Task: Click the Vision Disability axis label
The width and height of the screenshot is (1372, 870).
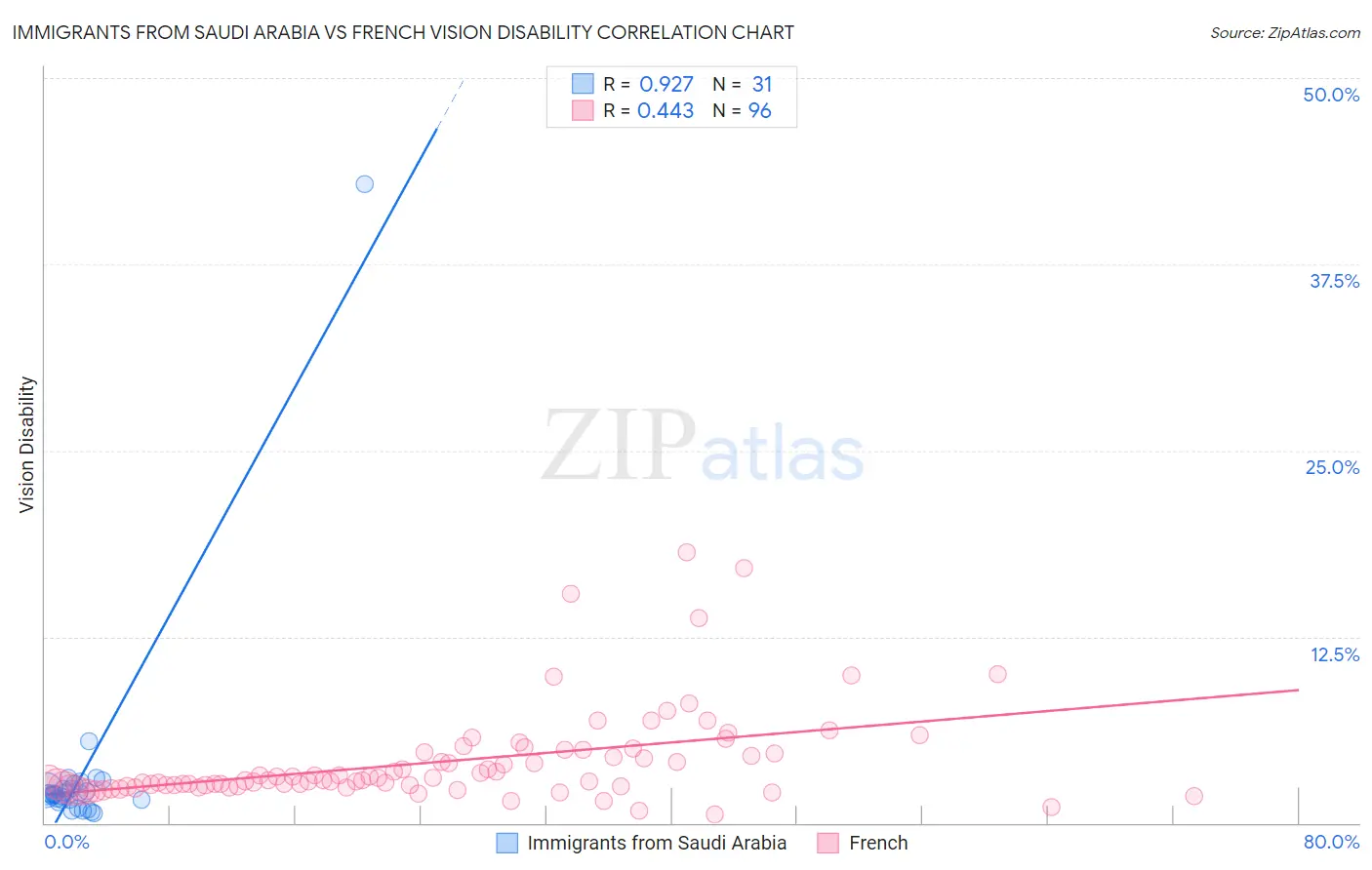Action: (26, 445)
